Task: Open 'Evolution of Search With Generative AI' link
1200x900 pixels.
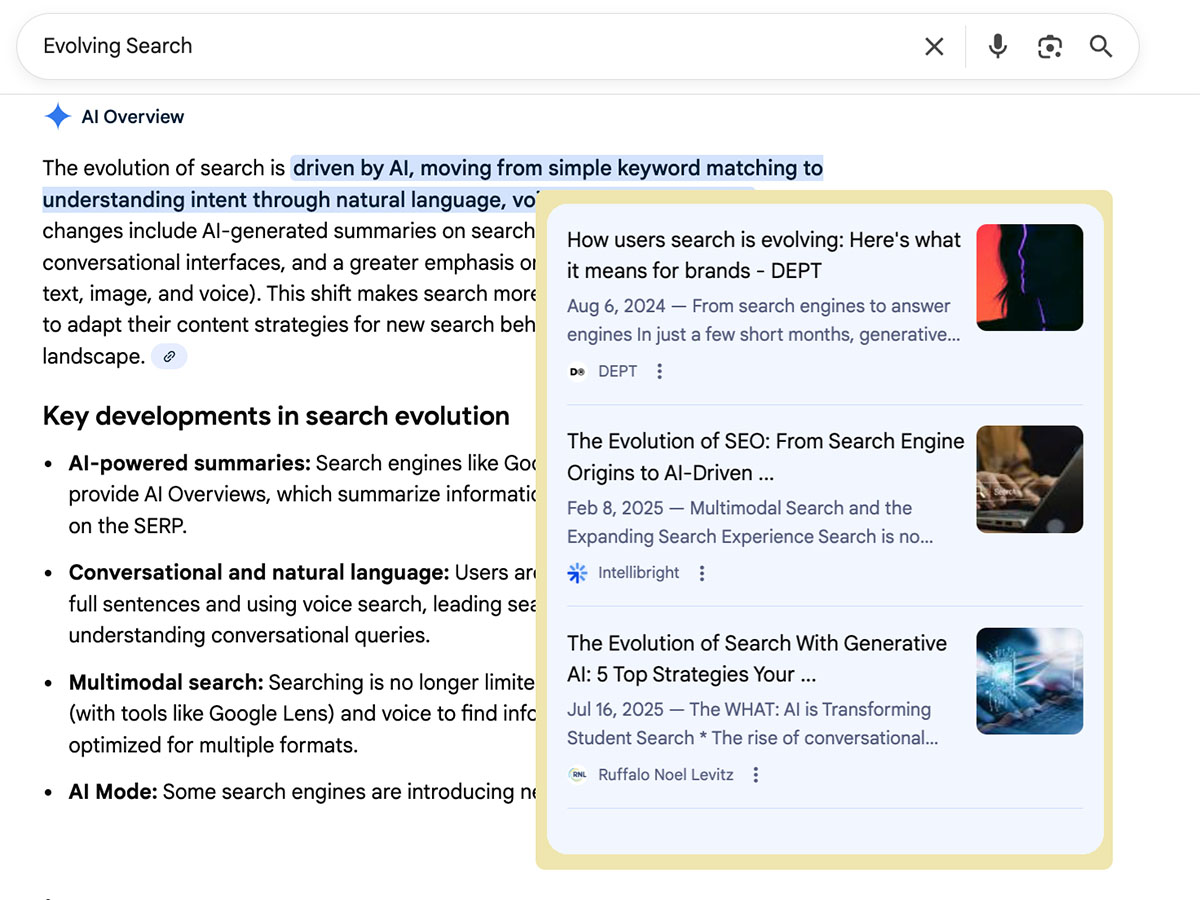Action: tap(756, 658)
